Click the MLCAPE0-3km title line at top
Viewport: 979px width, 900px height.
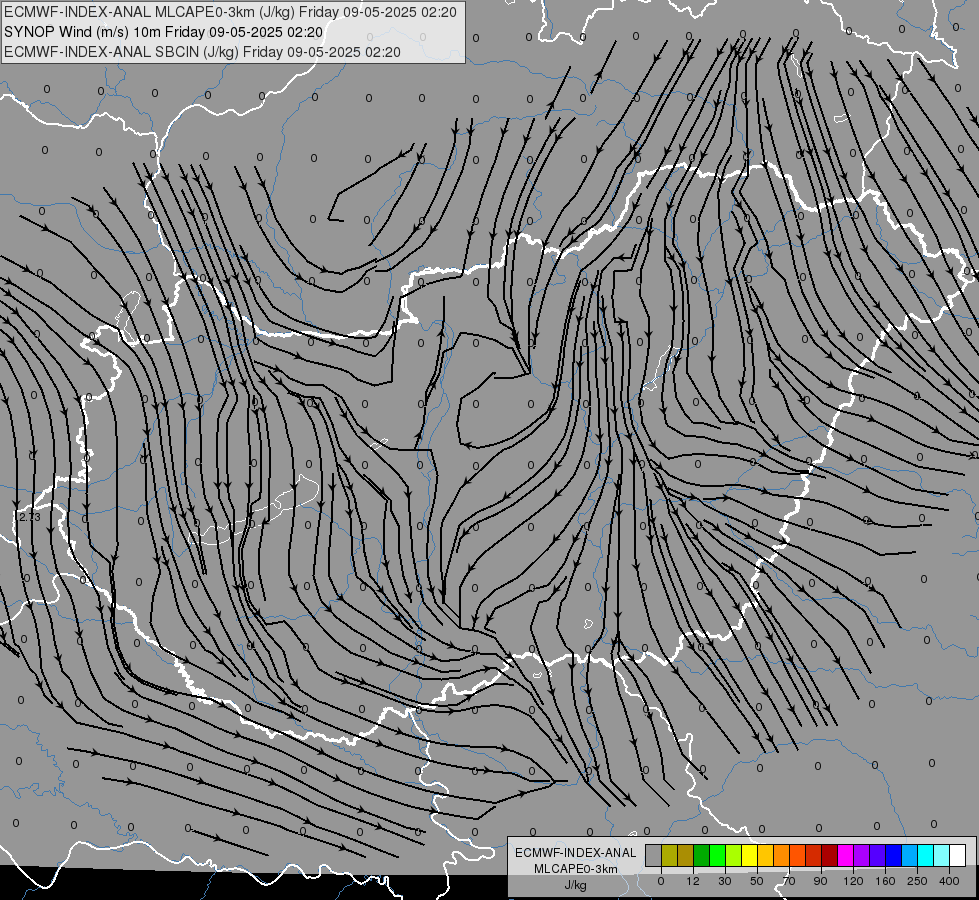tap(230, 12)
